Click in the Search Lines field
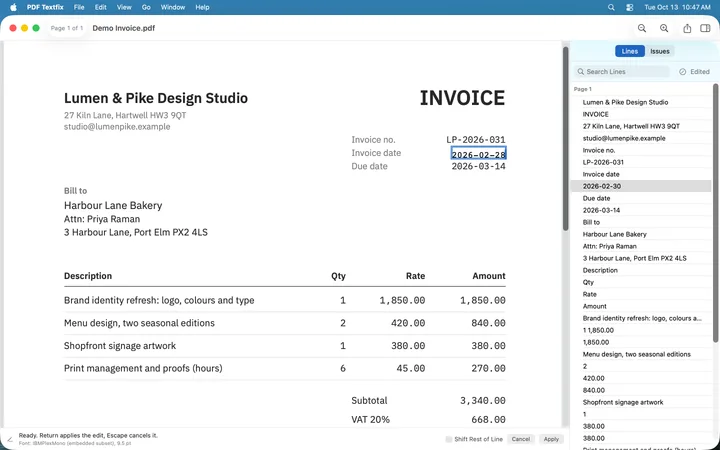Viewport: 720px width, 450px height. pyautogui.click(x=622, y=72)
